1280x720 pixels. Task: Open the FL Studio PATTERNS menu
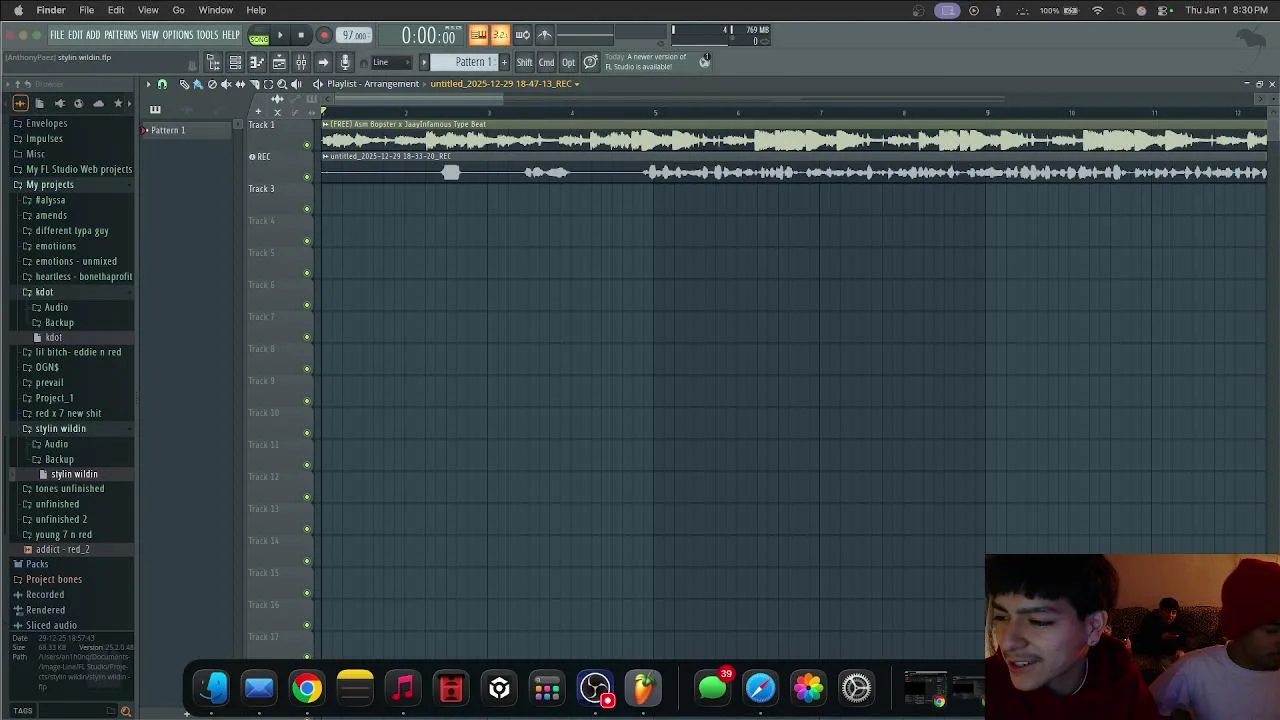tap(120, 35)
